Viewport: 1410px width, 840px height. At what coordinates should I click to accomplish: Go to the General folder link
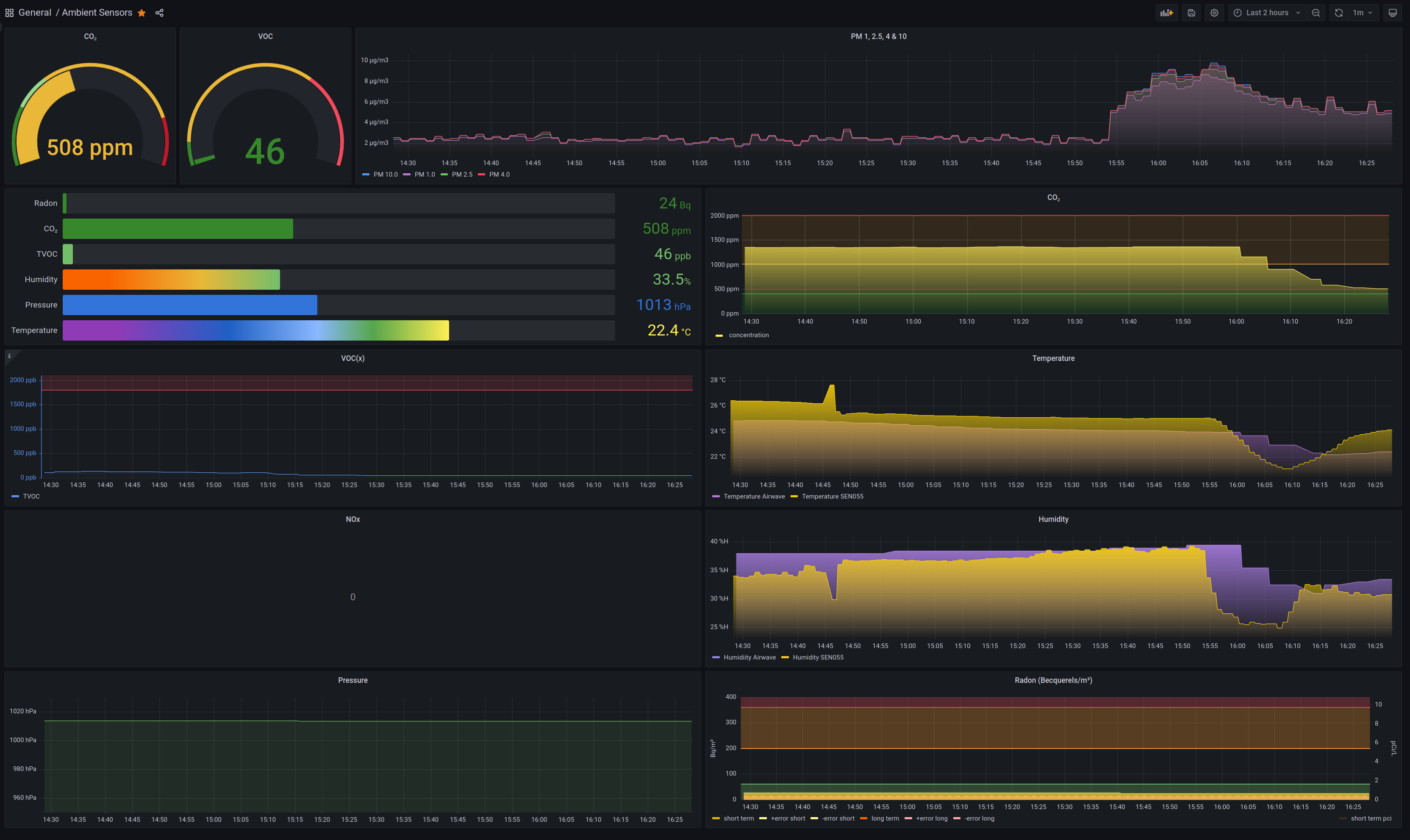pyautogui.click(x=34, y=12)
